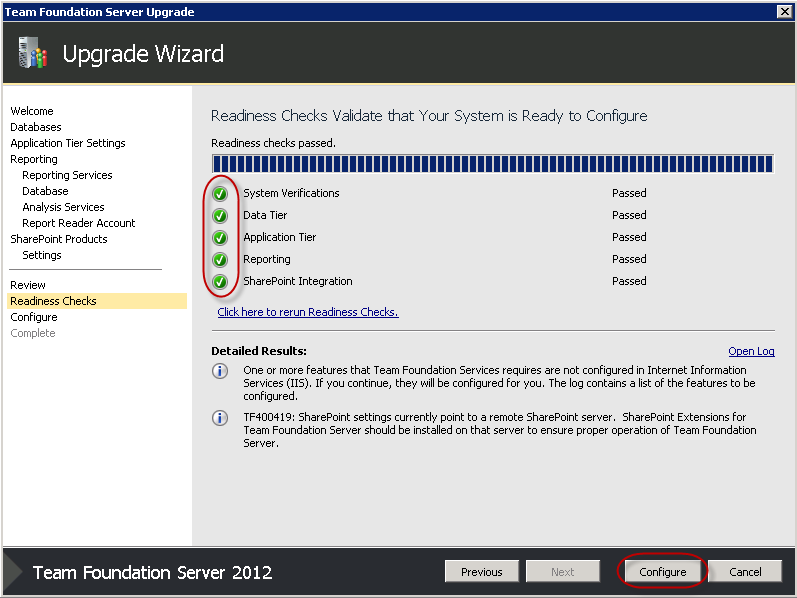
Task: Click the 'Readiness checks passed.' status text
Action: [x=273, y=143]
